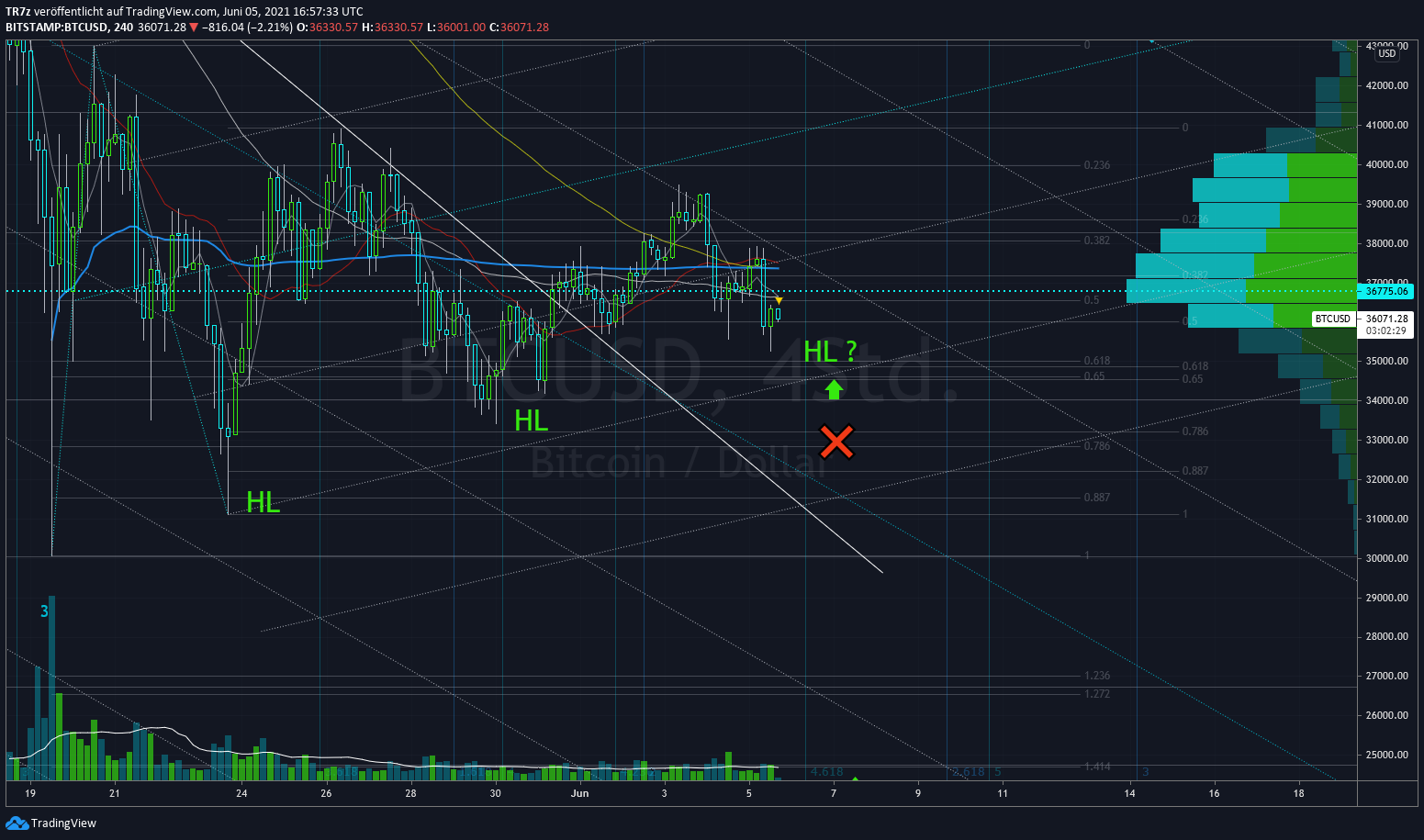Click the Fibonacci 1.236 level label
The height and width of the screenshot is (840, 1424).
1097,676
